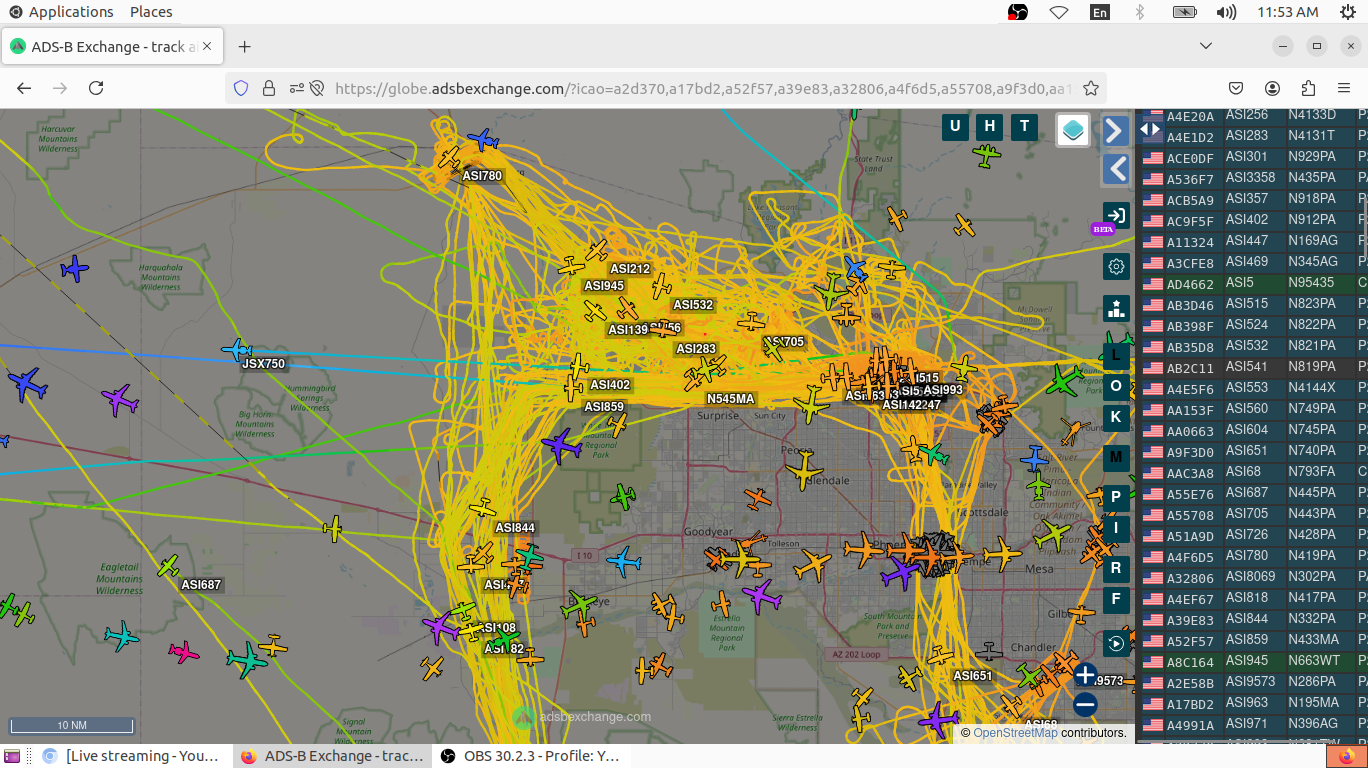The height and width of the screenshot is (768, 1368).
Task: Click hex code A4F6D5 in table
Action: tap(1190, 557)
